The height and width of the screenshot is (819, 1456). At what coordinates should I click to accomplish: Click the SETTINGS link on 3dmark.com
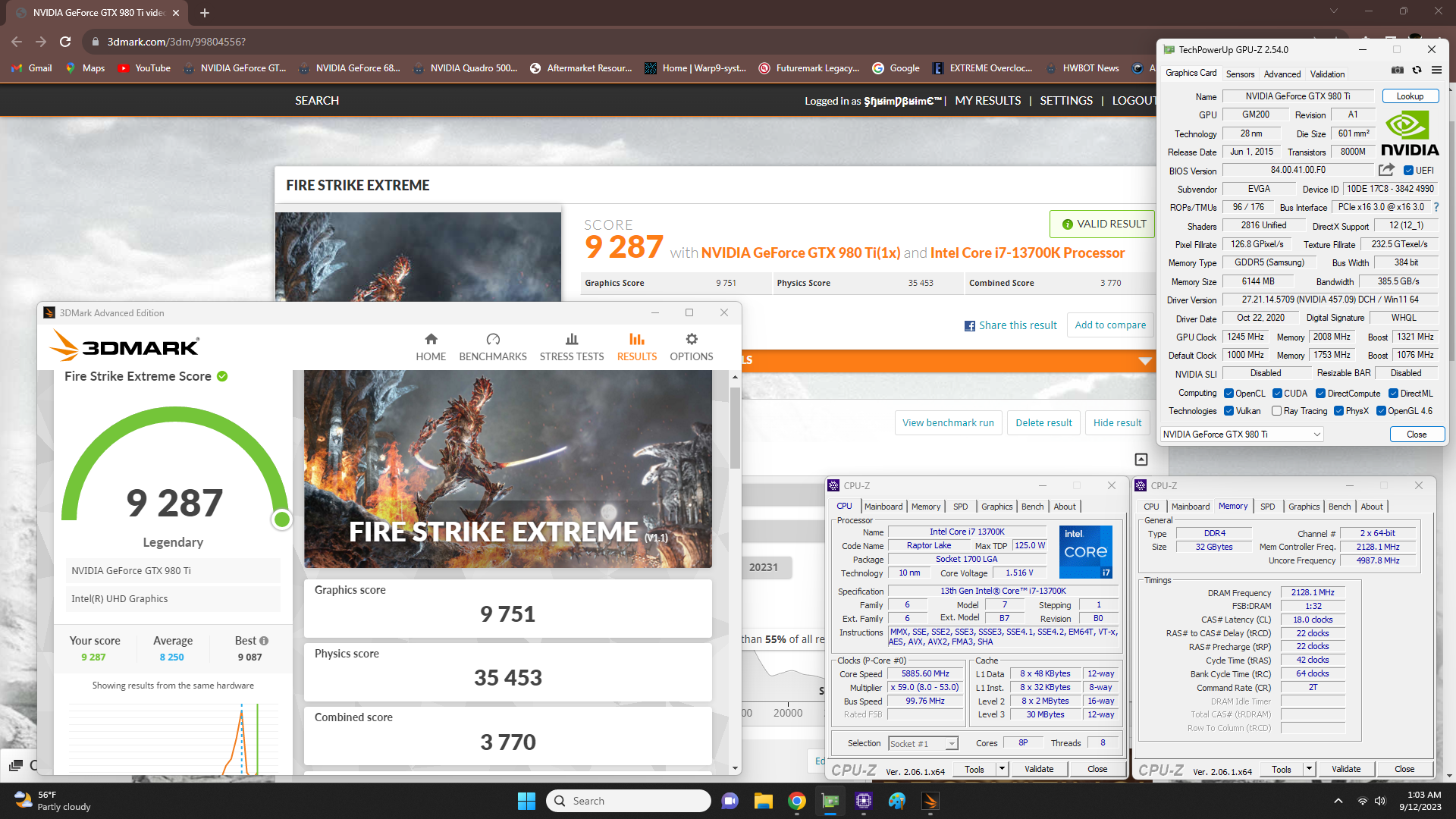(1066, 100)
